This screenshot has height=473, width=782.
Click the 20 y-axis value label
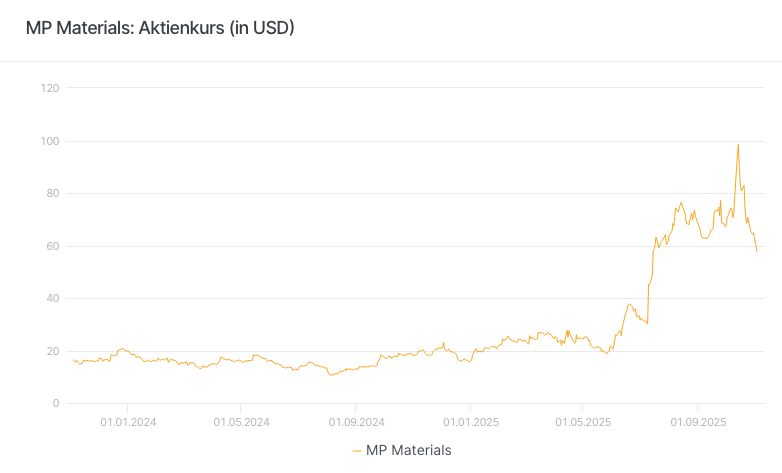coord(53,351)
